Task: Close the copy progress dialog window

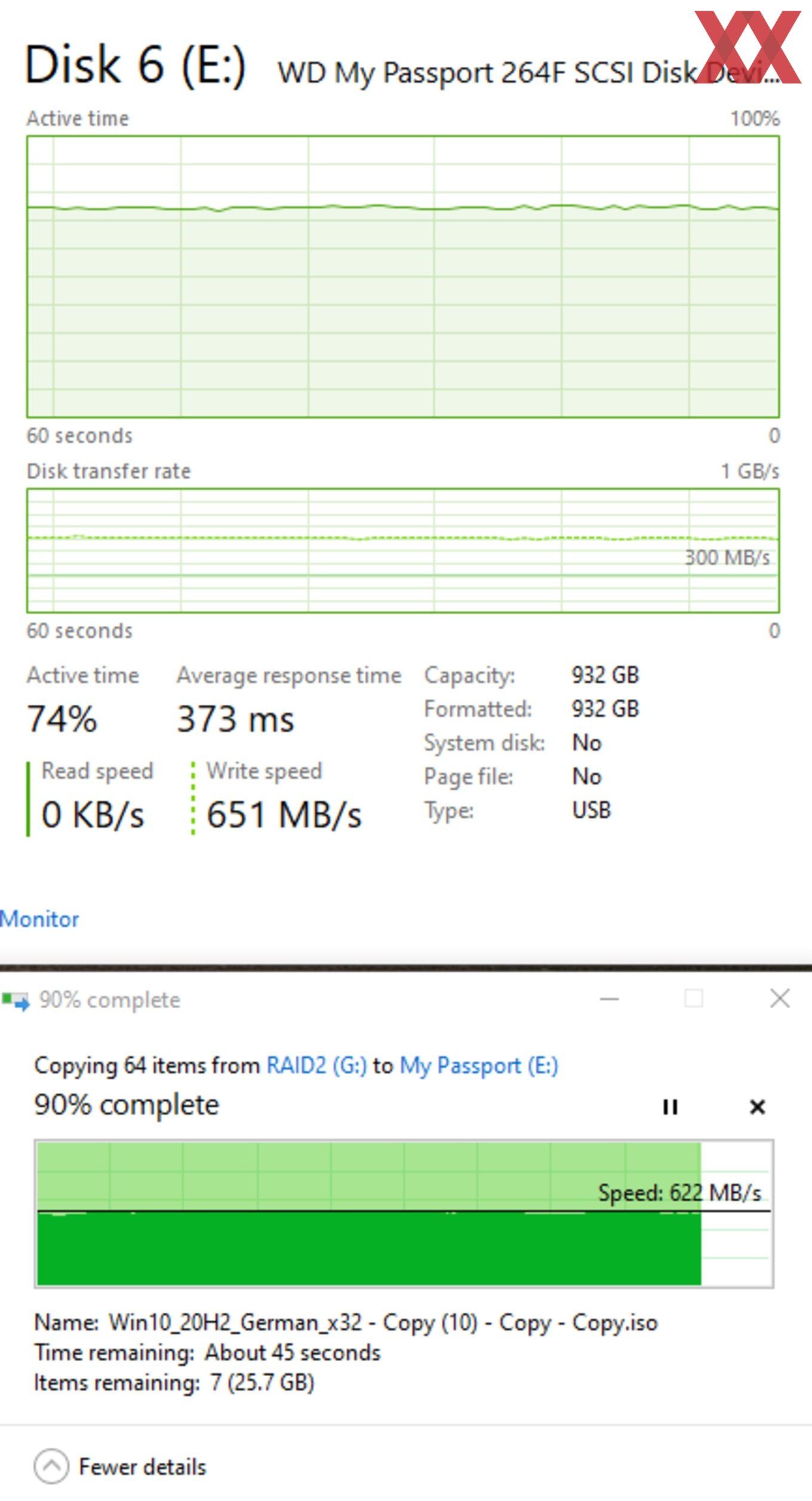Action: pyautogui.click(x=780, y=998)
